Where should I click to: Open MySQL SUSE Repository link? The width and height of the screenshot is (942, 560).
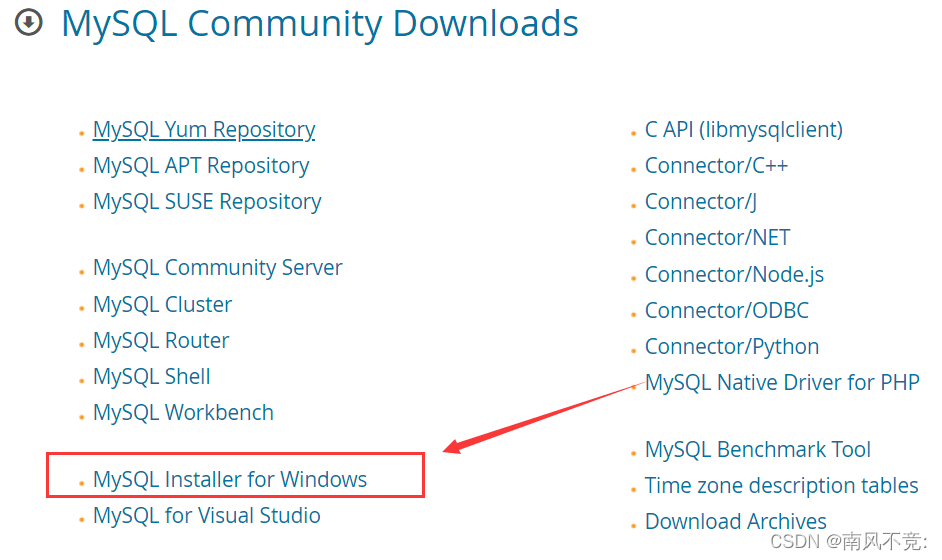coord(207,202)
